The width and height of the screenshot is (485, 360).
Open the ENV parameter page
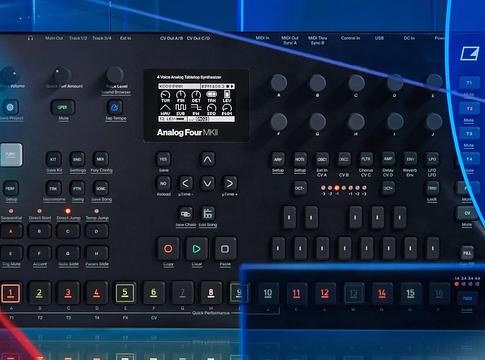coord(410,159)
